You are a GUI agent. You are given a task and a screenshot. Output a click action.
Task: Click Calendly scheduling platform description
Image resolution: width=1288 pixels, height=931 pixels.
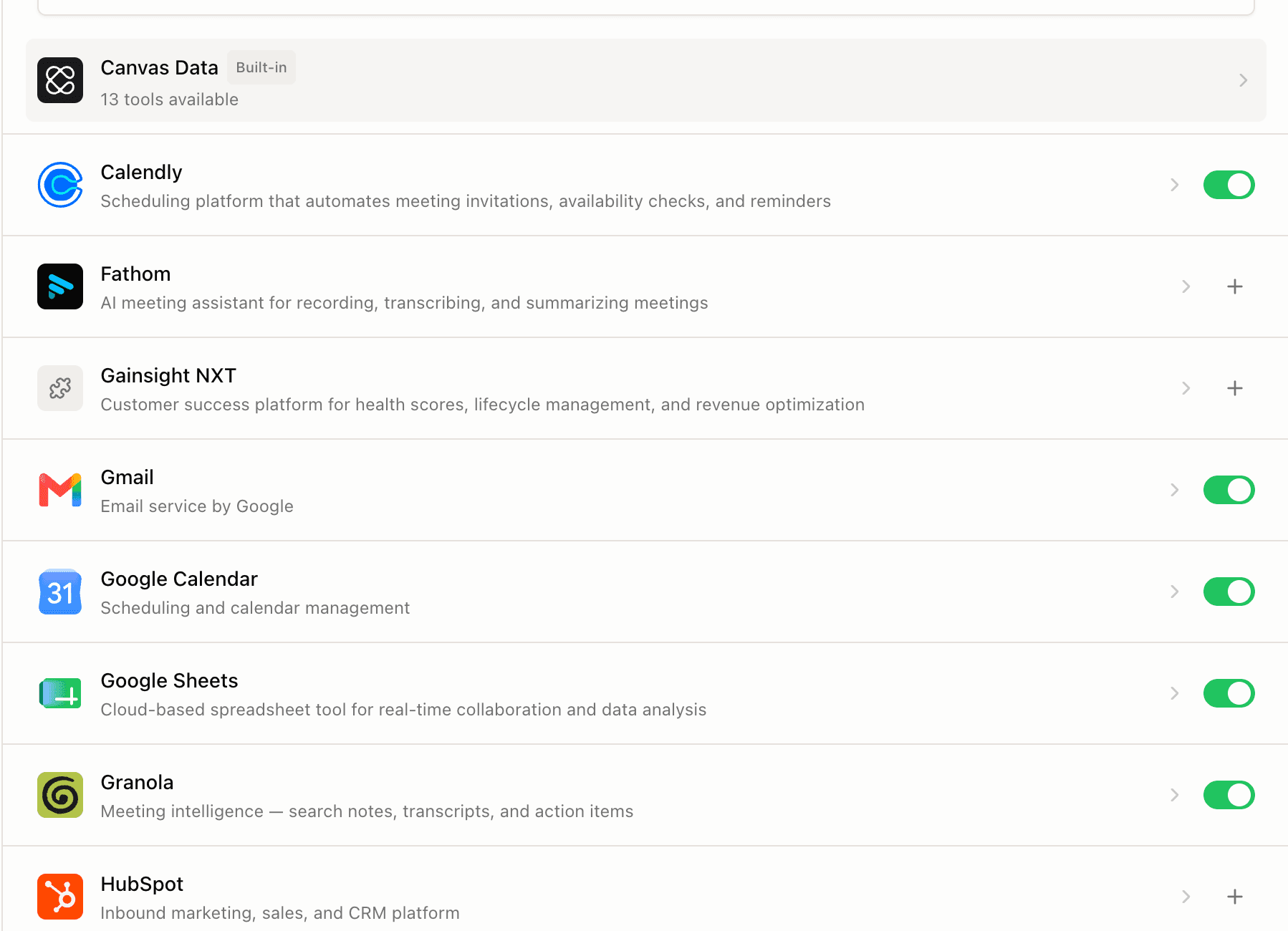(466, 201)
